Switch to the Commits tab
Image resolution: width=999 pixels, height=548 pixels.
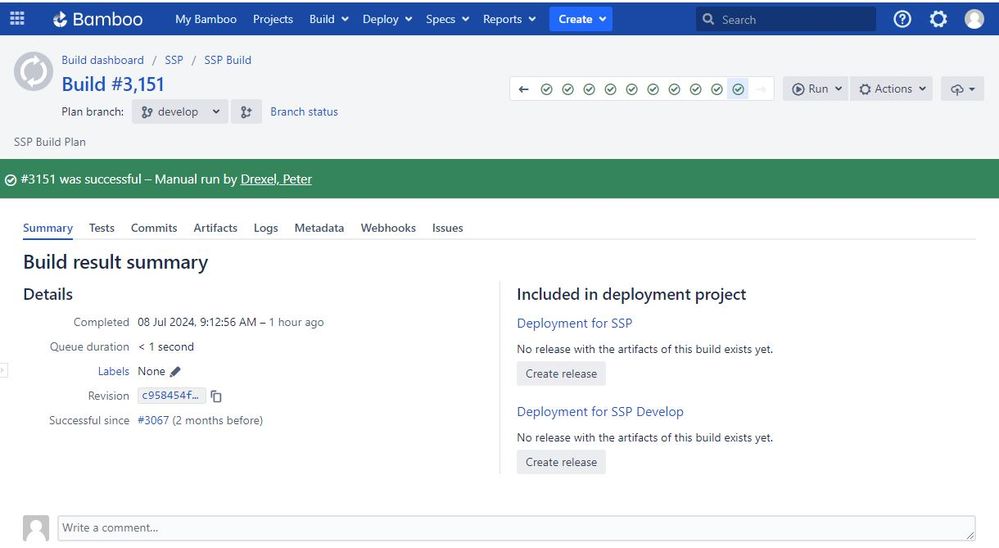point(154,228)
